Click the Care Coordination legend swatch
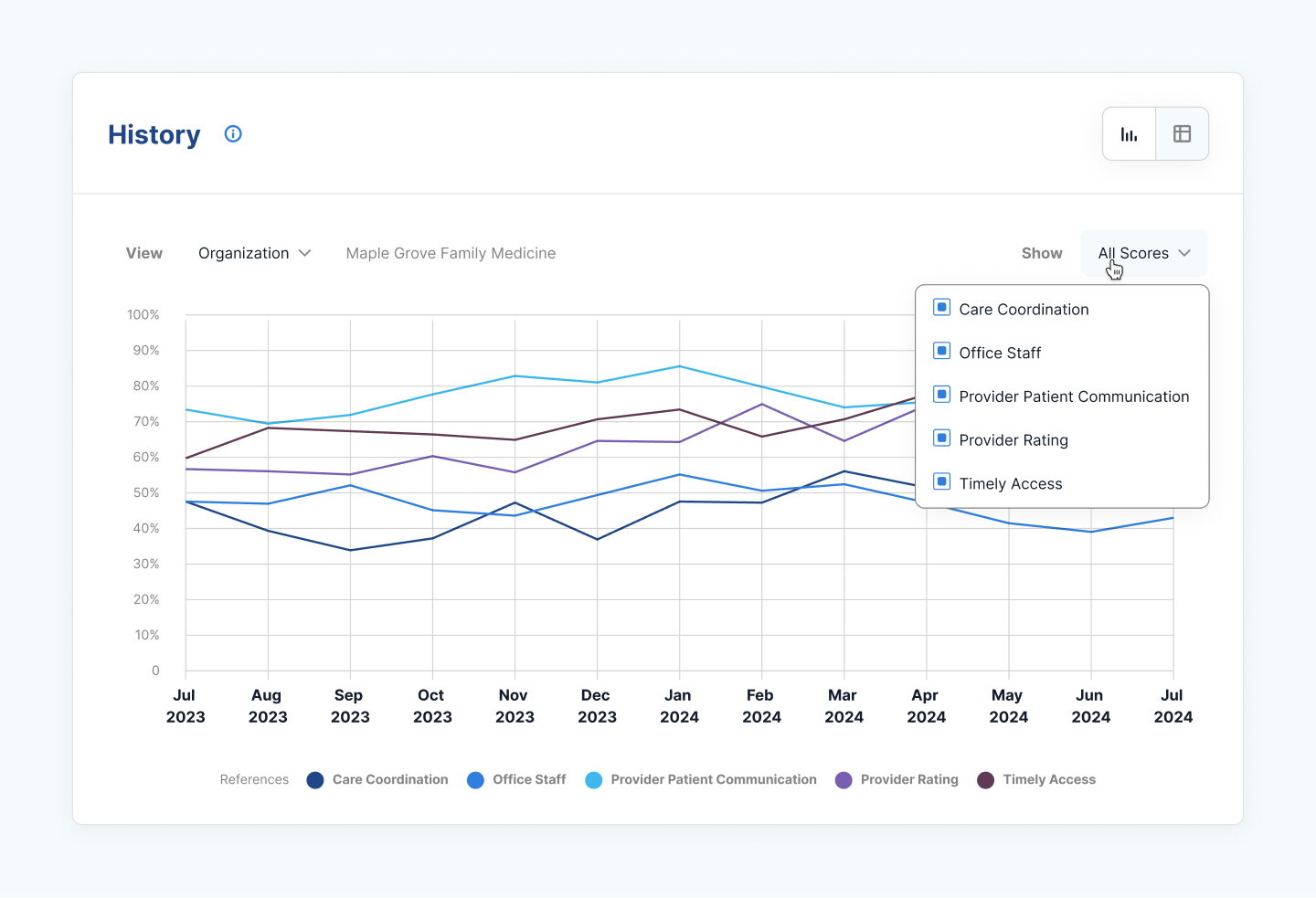The width and height of the screenshot is (1316, 898). (315, 780)
